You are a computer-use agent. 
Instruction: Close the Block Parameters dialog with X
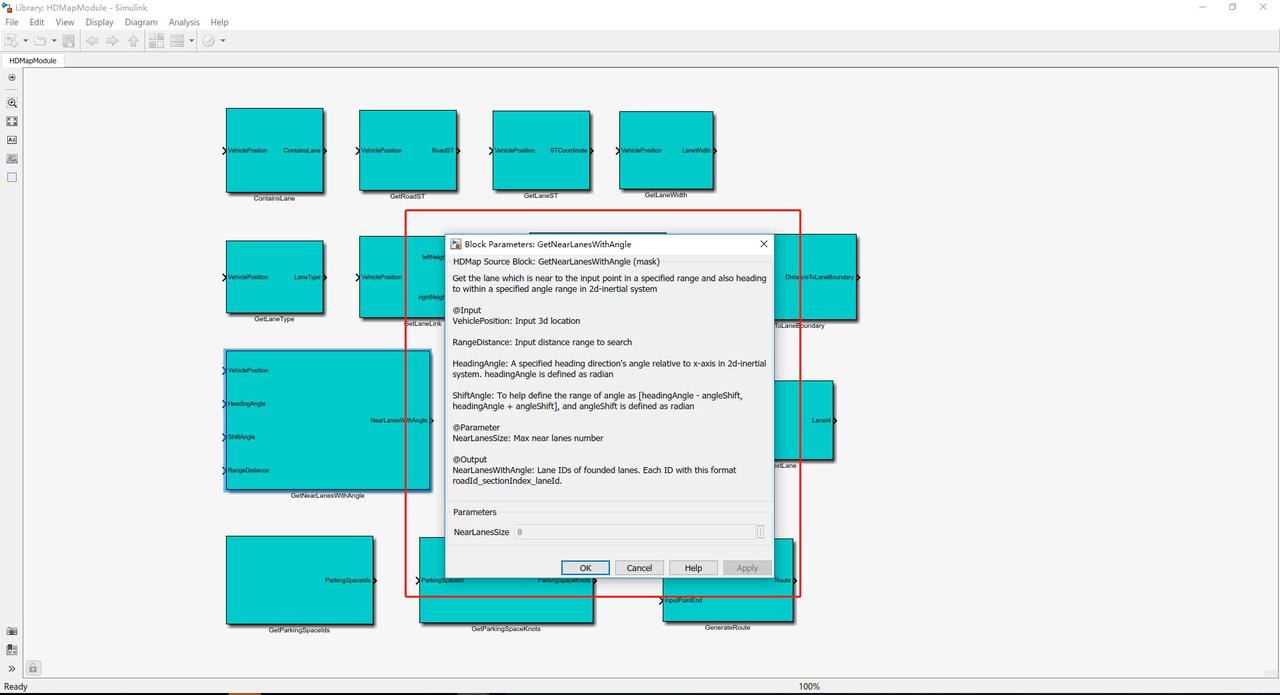(x=764, y=244)
